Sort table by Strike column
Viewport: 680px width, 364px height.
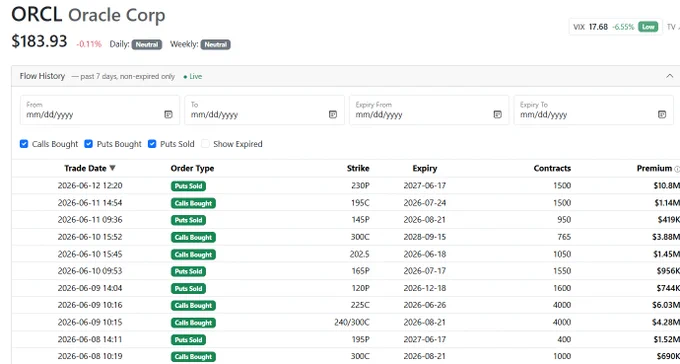[x=358, y=168]
